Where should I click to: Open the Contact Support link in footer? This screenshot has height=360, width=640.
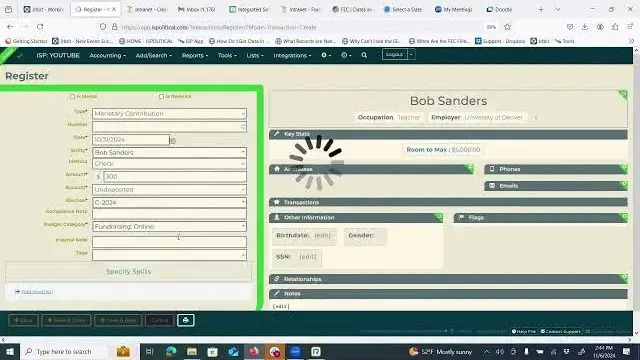[x=560, y=331]
